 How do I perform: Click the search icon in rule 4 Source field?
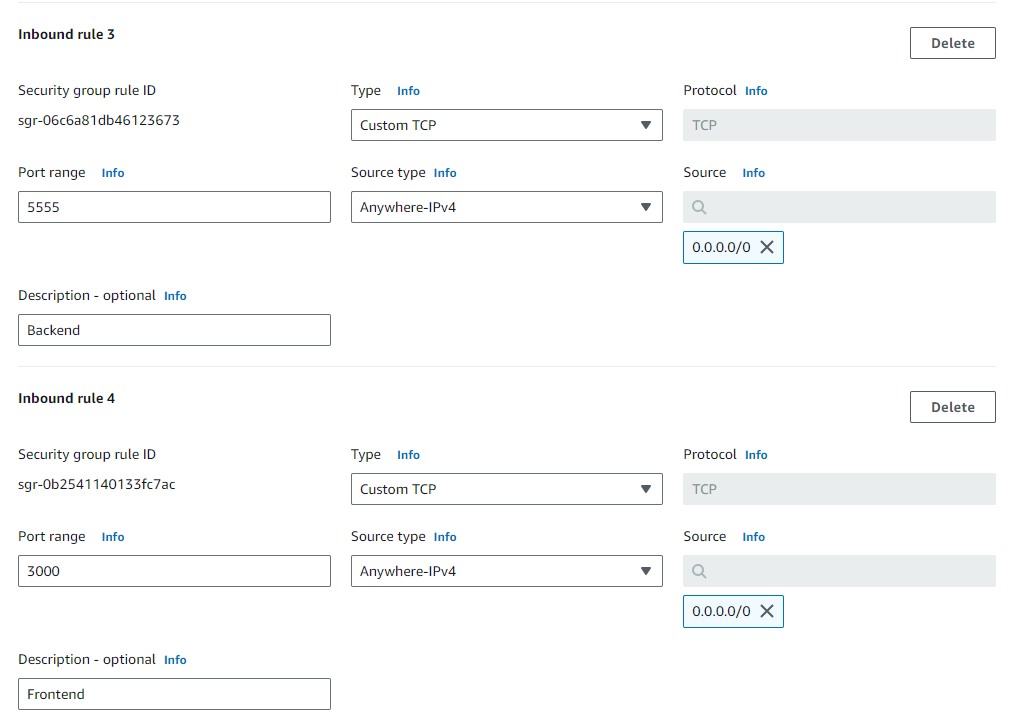699,571
